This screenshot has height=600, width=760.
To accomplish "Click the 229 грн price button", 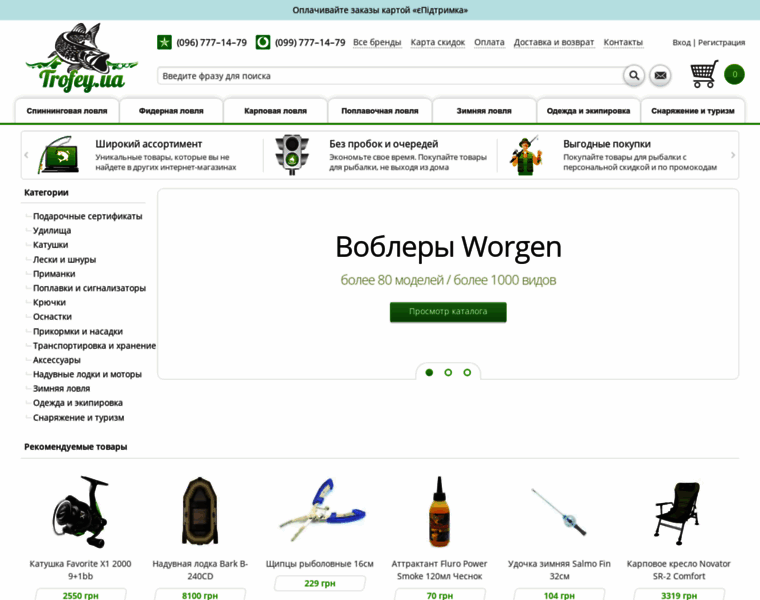I will (319, 583).
